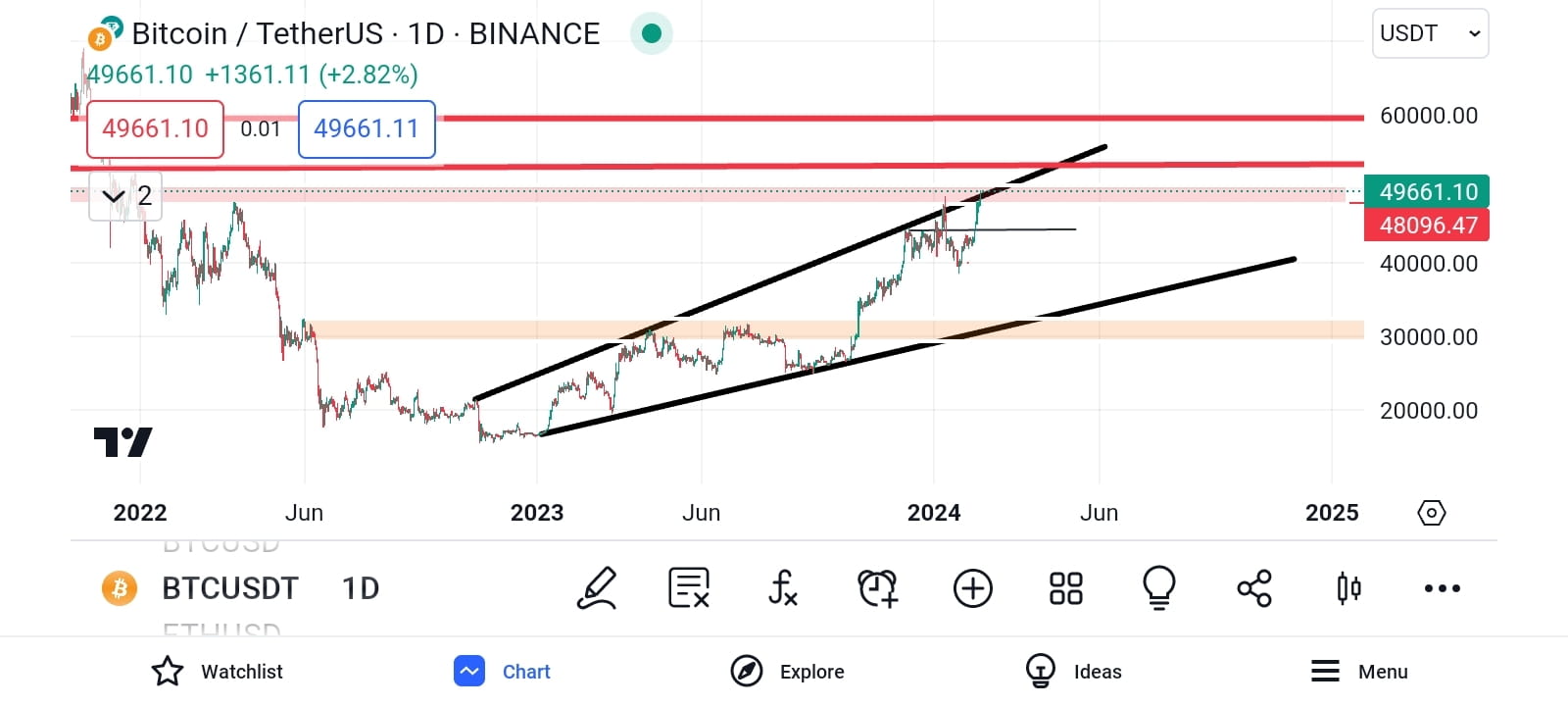The image size is (1568, 706).
Task: Open more options via the ellipsis icon
Action: pos(1442,588)
